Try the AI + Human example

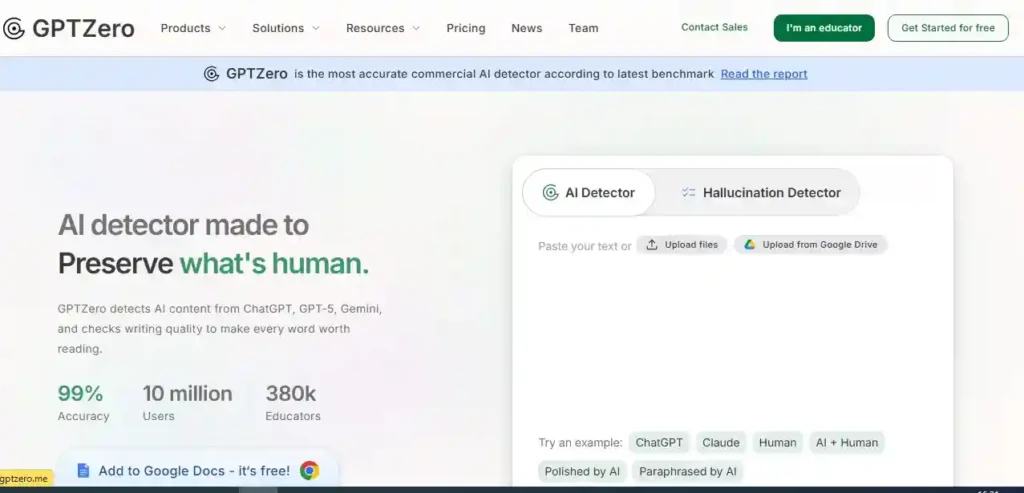pyautogui.click(x=847, y=443)
